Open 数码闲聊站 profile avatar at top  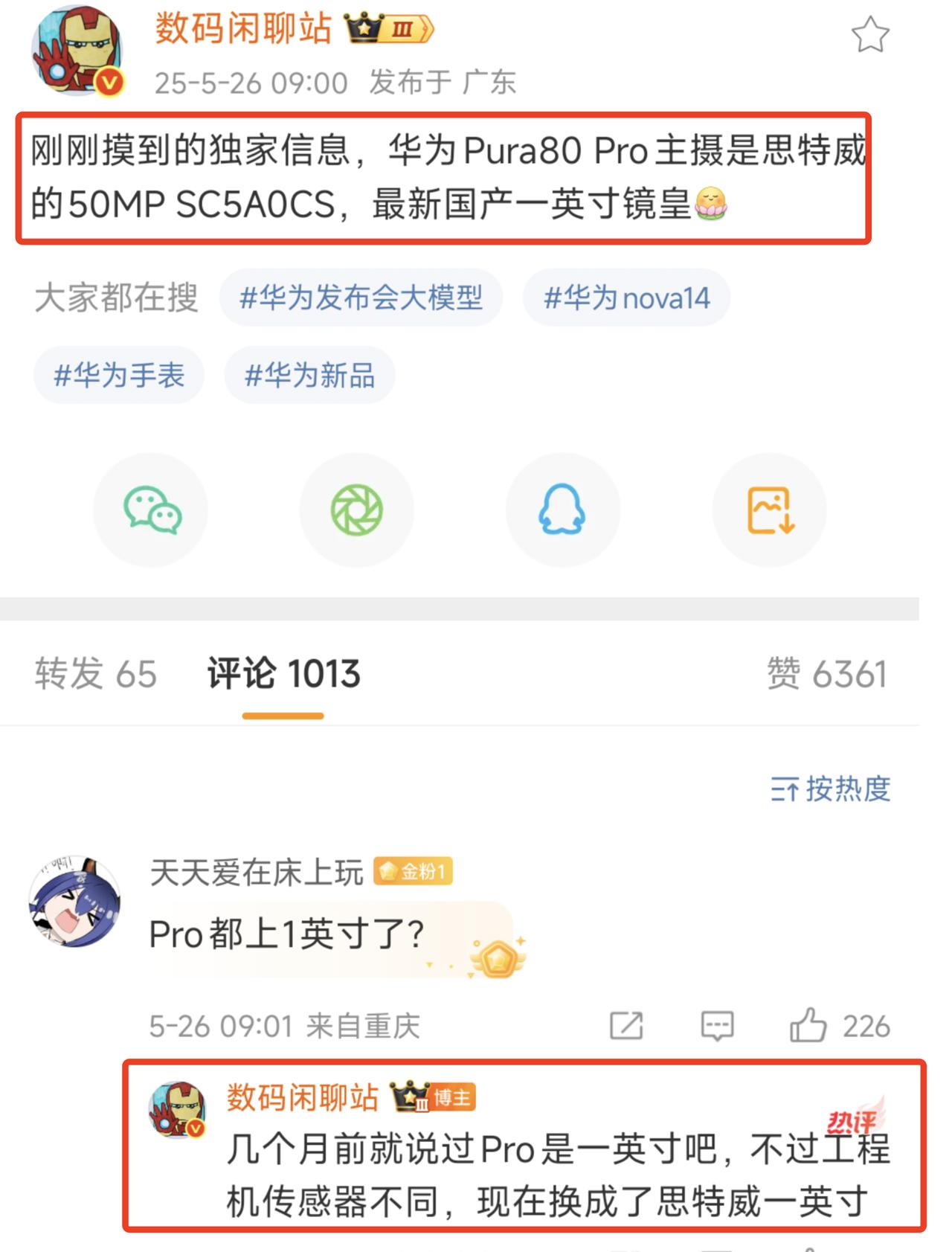click(x=77, y=51)
